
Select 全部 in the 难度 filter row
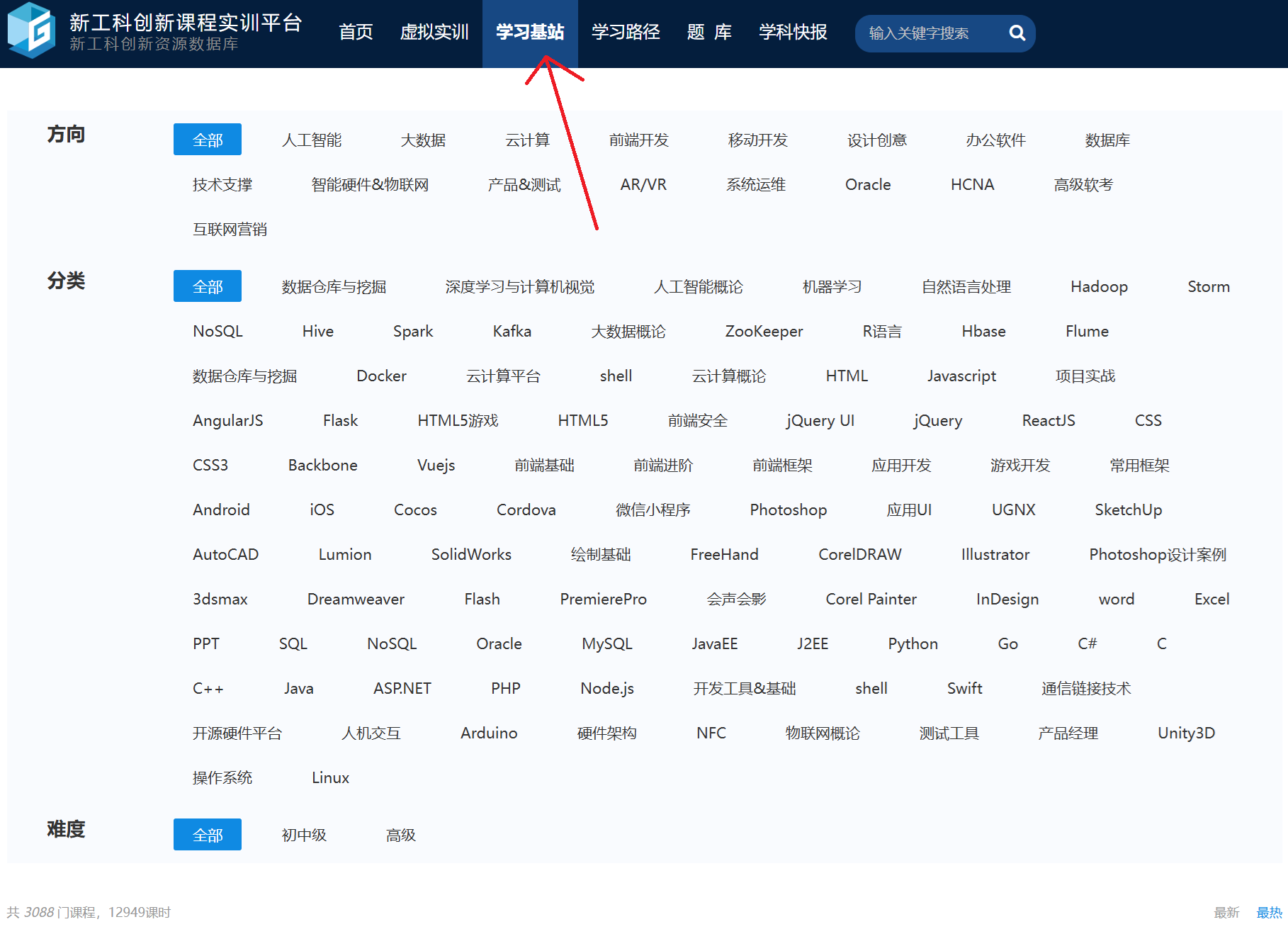[x=208, y=835]
